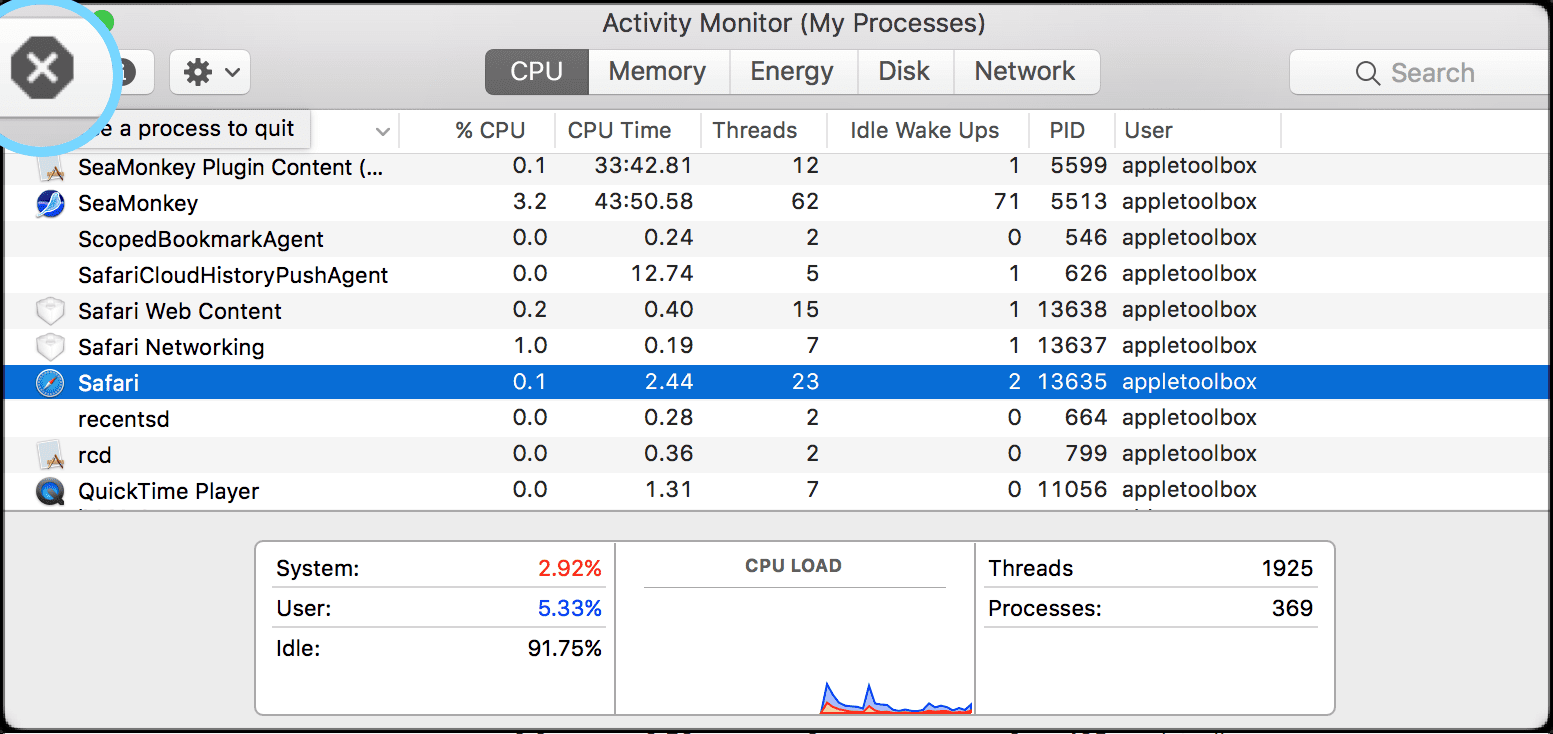
Task: Sort by the CPU Time column header
Action: click(x=619, y=131)
